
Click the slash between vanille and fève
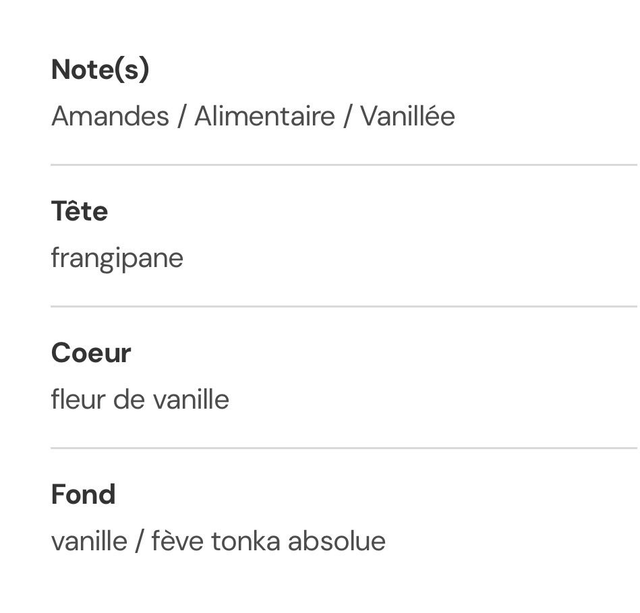pyautogui.click(x=139, y=542)
